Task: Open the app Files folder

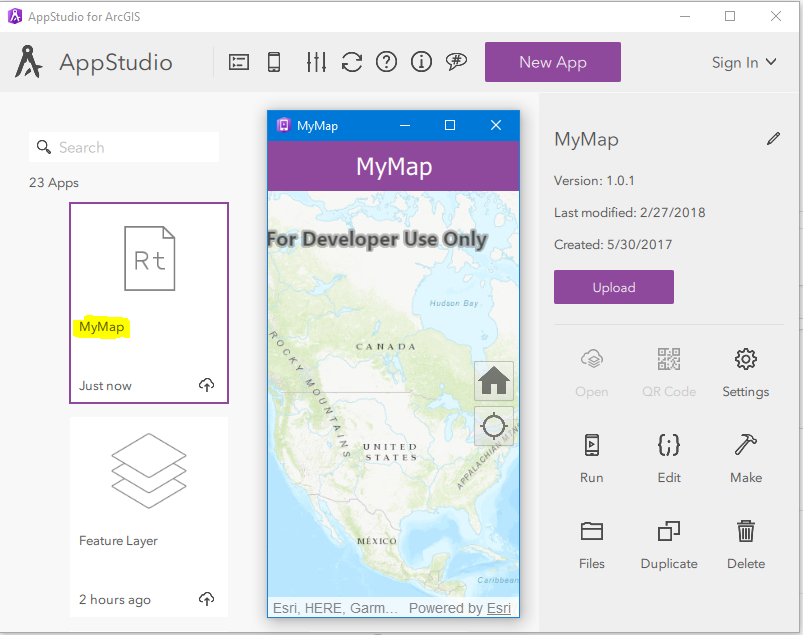Action: pyautogui.click(x=591, y=545)
